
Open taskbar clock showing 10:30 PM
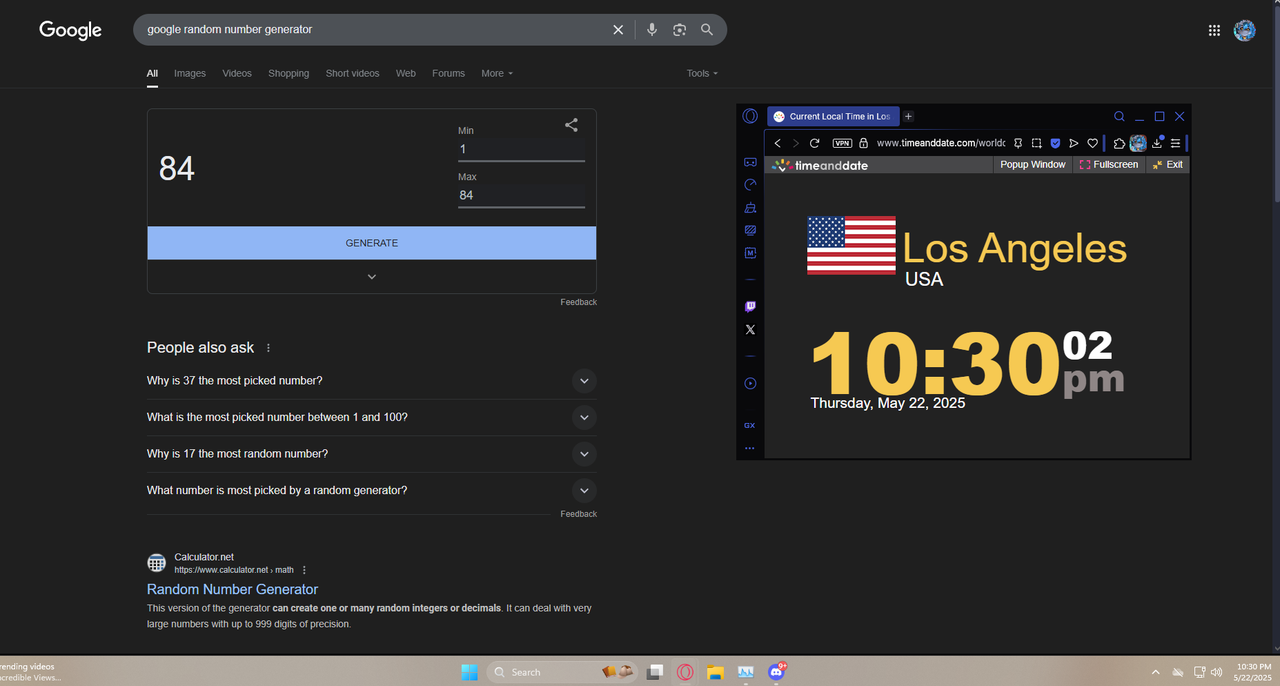(1253, 672)
